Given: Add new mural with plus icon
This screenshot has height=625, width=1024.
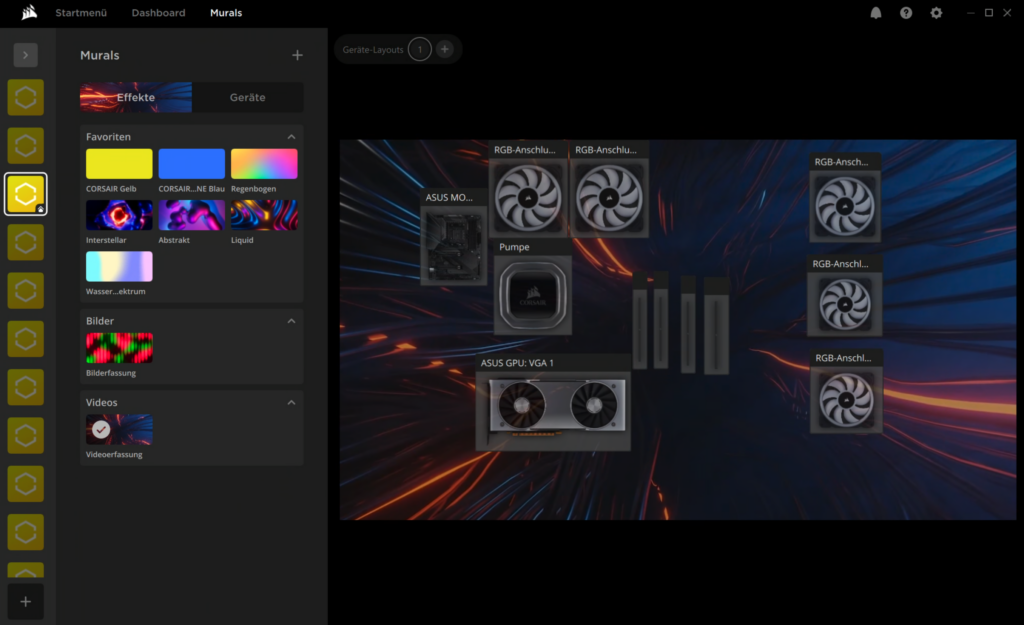Looking at the screenshot, I should pos(297,55).
